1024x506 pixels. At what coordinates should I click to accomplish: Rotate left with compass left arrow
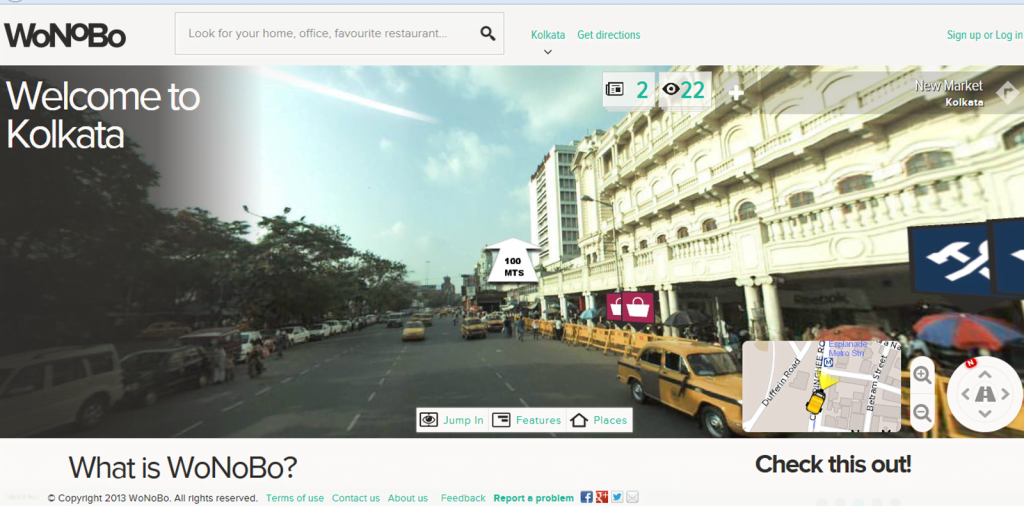(x=965, y=394)
